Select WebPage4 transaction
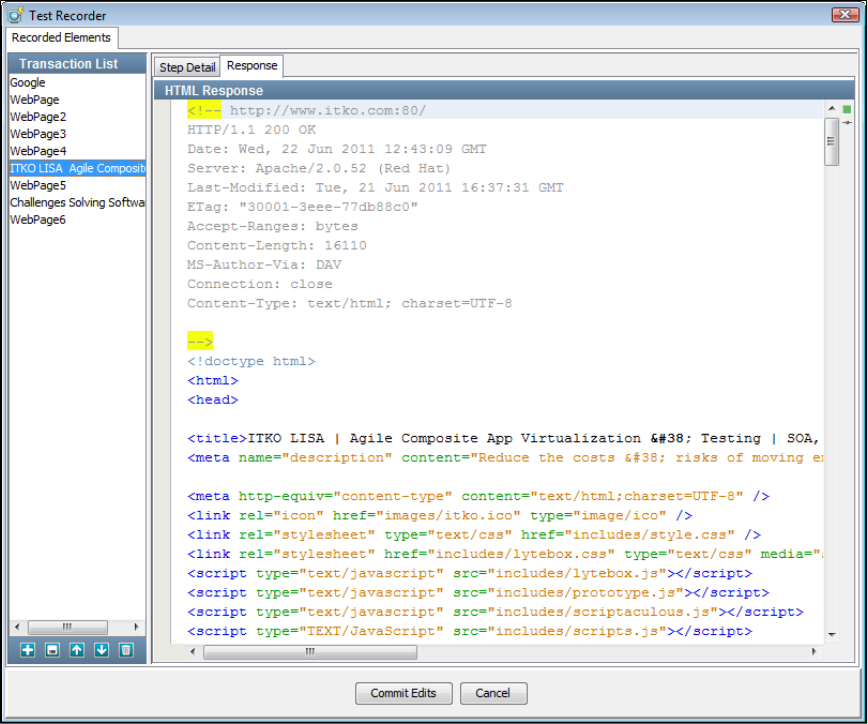Image resolution: width=868 pixels, height=724 pixels. 78,151
